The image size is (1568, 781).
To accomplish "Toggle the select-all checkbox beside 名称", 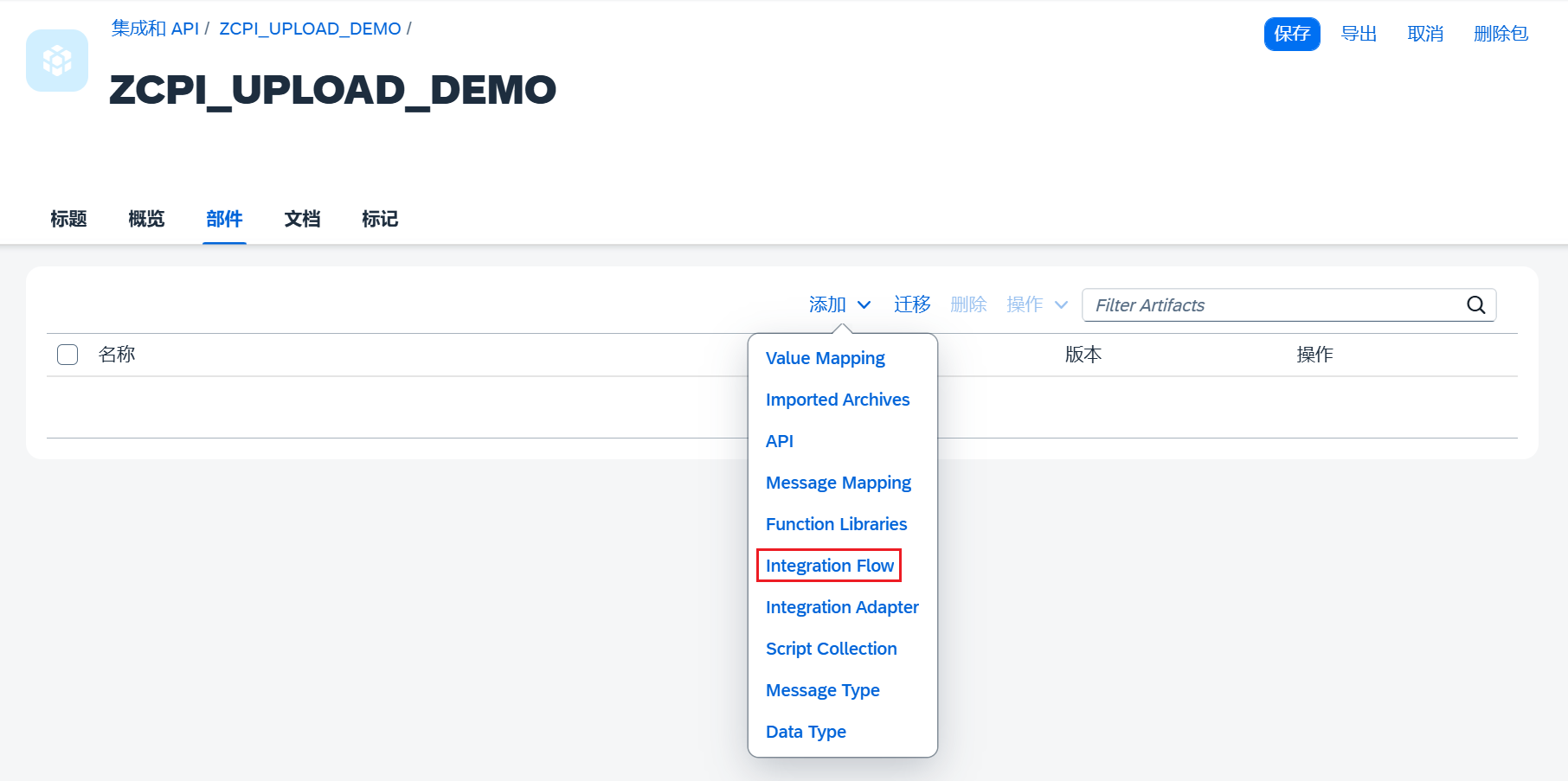I will pos(67,355).
